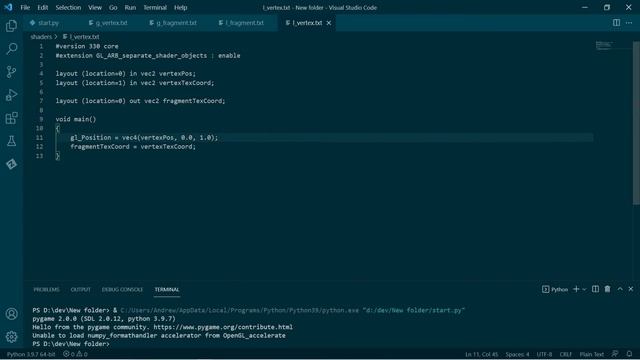Click the '#version 330 core' line

coord(87,46)
